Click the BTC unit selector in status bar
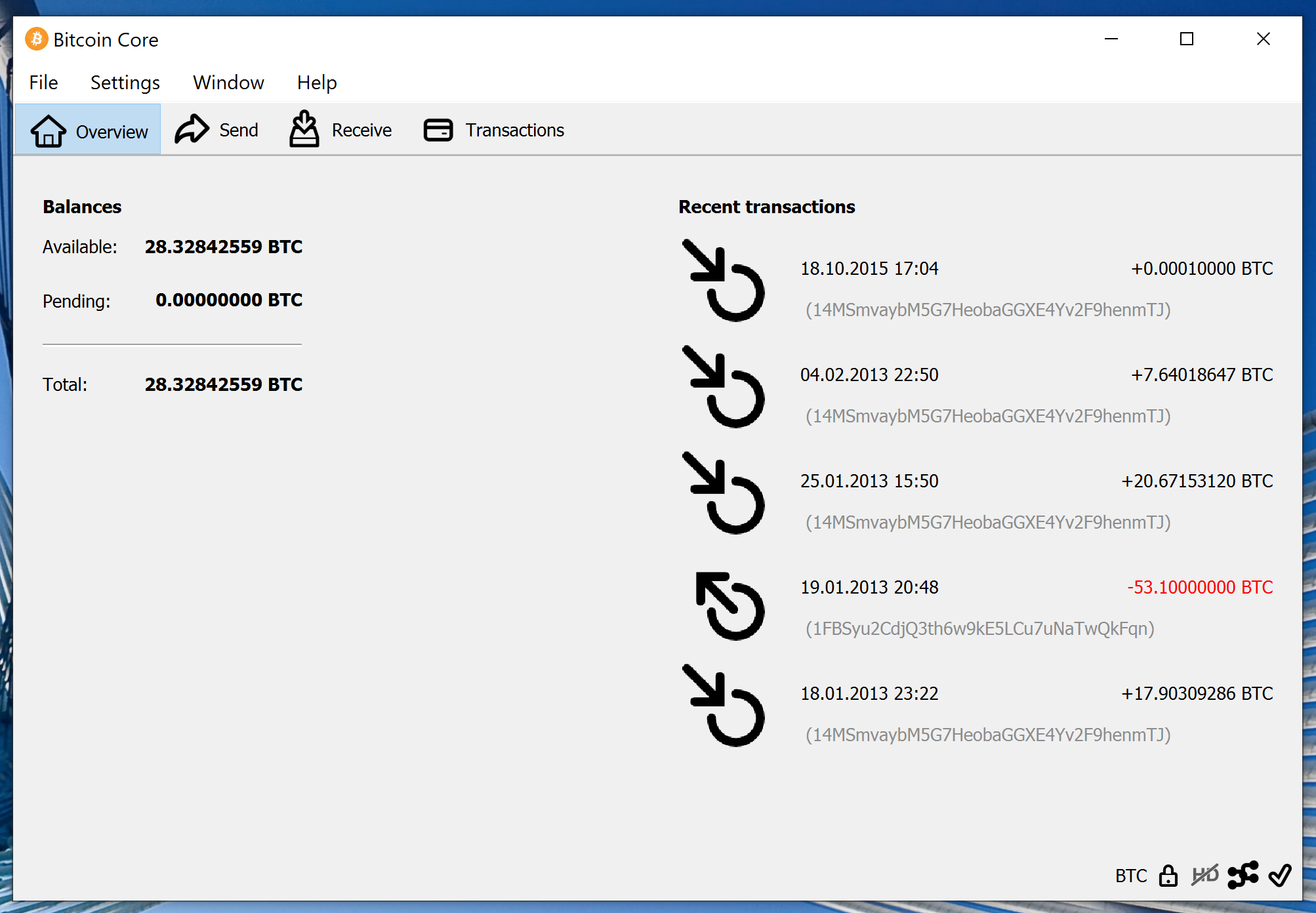1316x913 pixels. [1131, 876]
